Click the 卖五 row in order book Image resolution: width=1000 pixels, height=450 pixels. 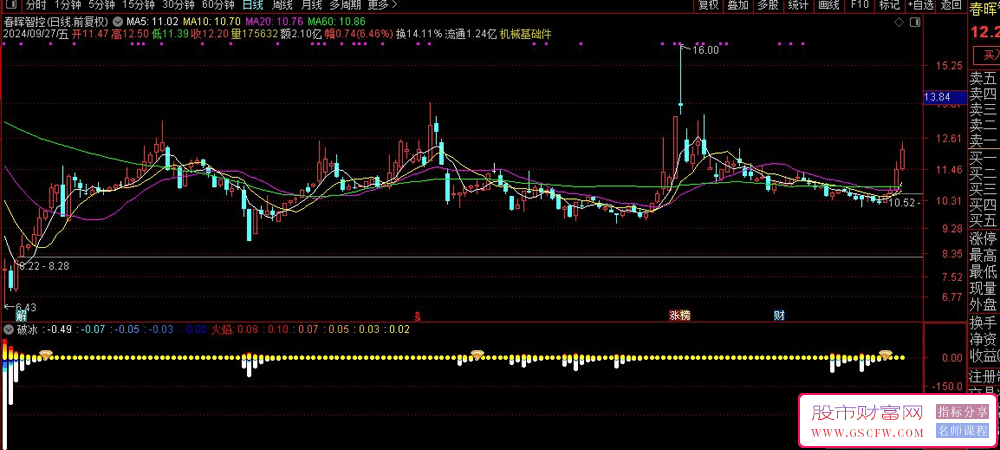coord(983,79)
